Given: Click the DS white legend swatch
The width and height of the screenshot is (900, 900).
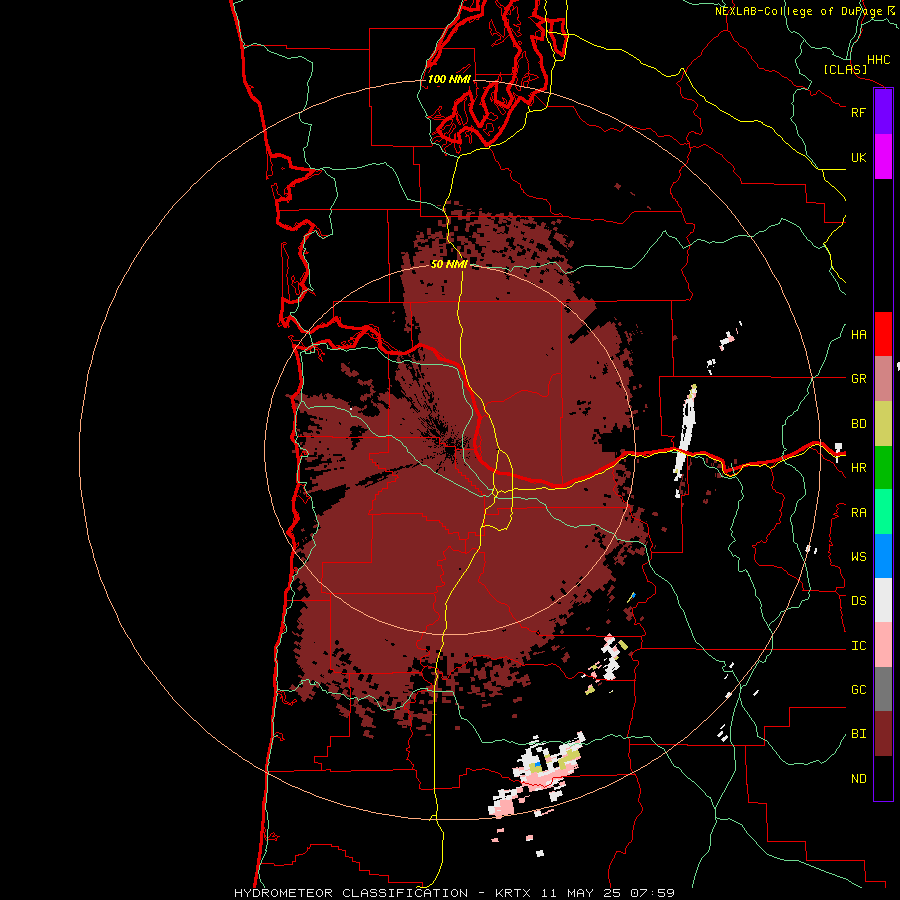Looking at the screenshot, I should point(883,600).
